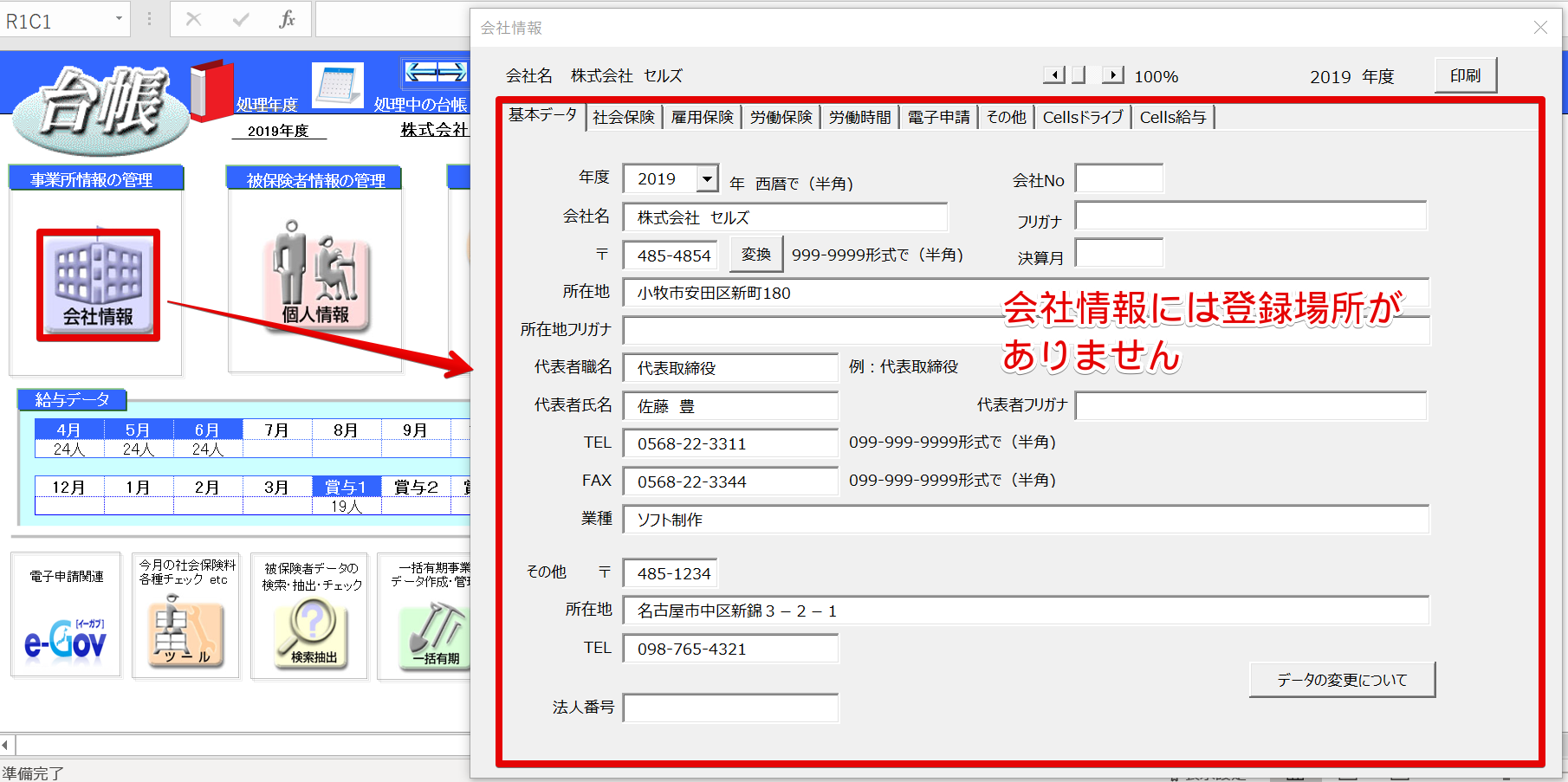Click the 印刷 button
Image resolution: width=1568 pixels, height=782 pixels.
[x=1466, y=75]
